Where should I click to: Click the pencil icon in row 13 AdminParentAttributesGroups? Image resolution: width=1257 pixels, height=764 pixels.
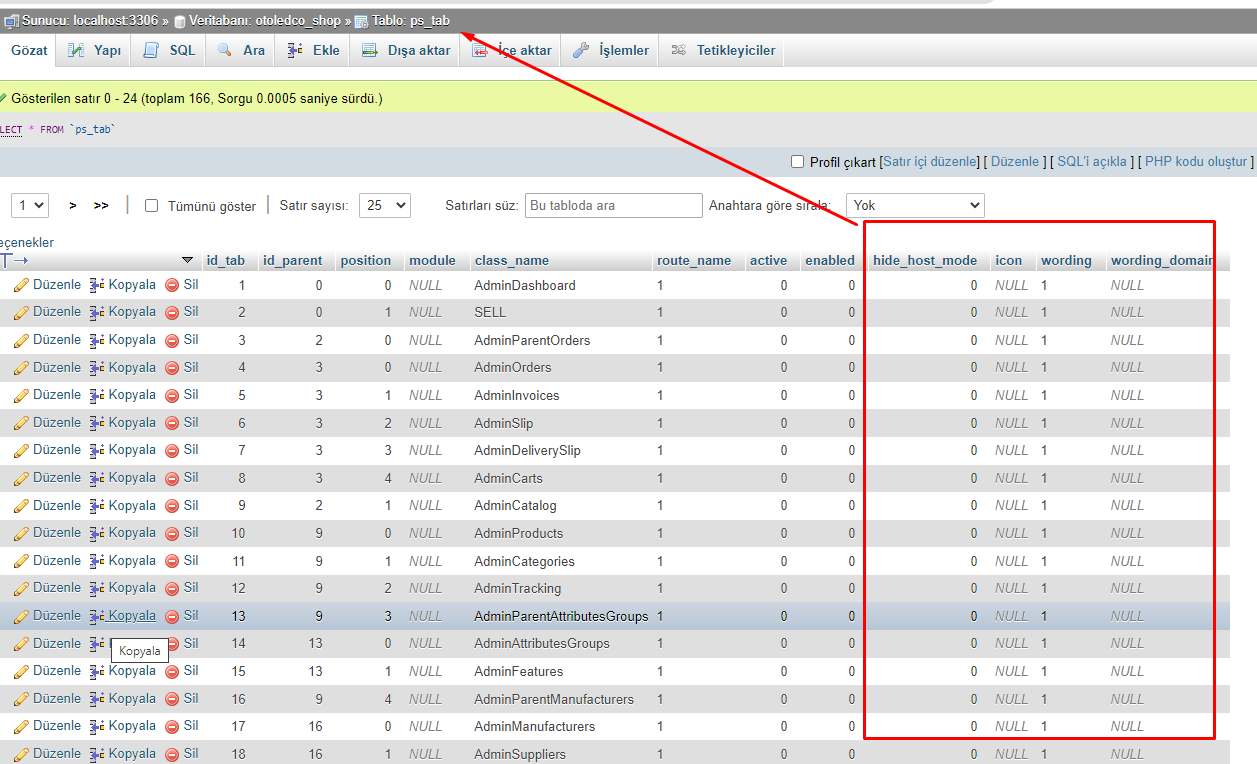pos(21,616)
